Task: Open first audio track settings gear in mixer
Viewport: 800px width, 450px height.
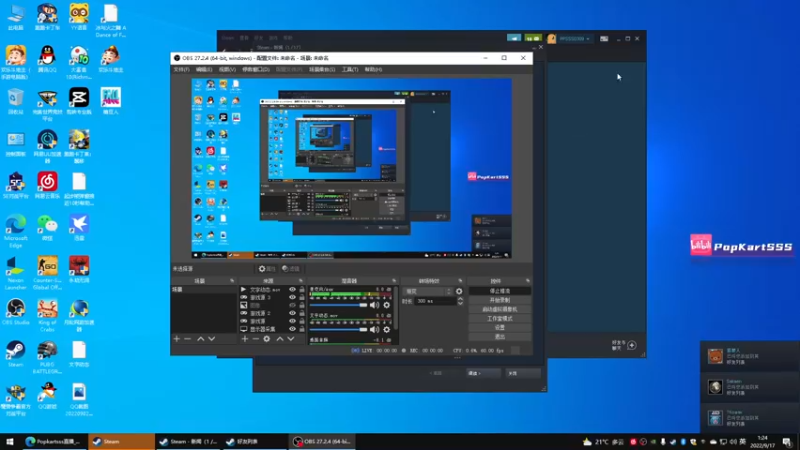Action: click(386, 305)
